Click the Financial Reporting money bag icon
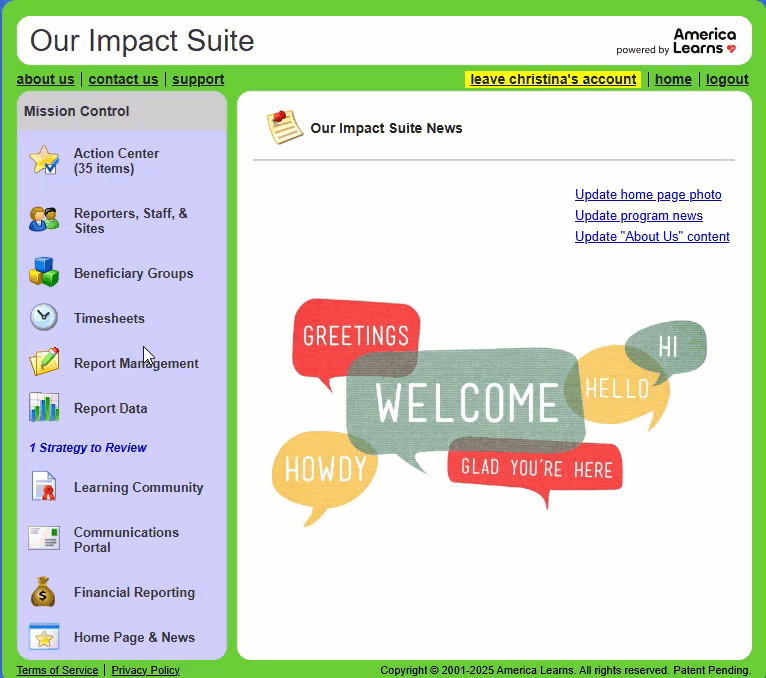 [x=44, y=592]
